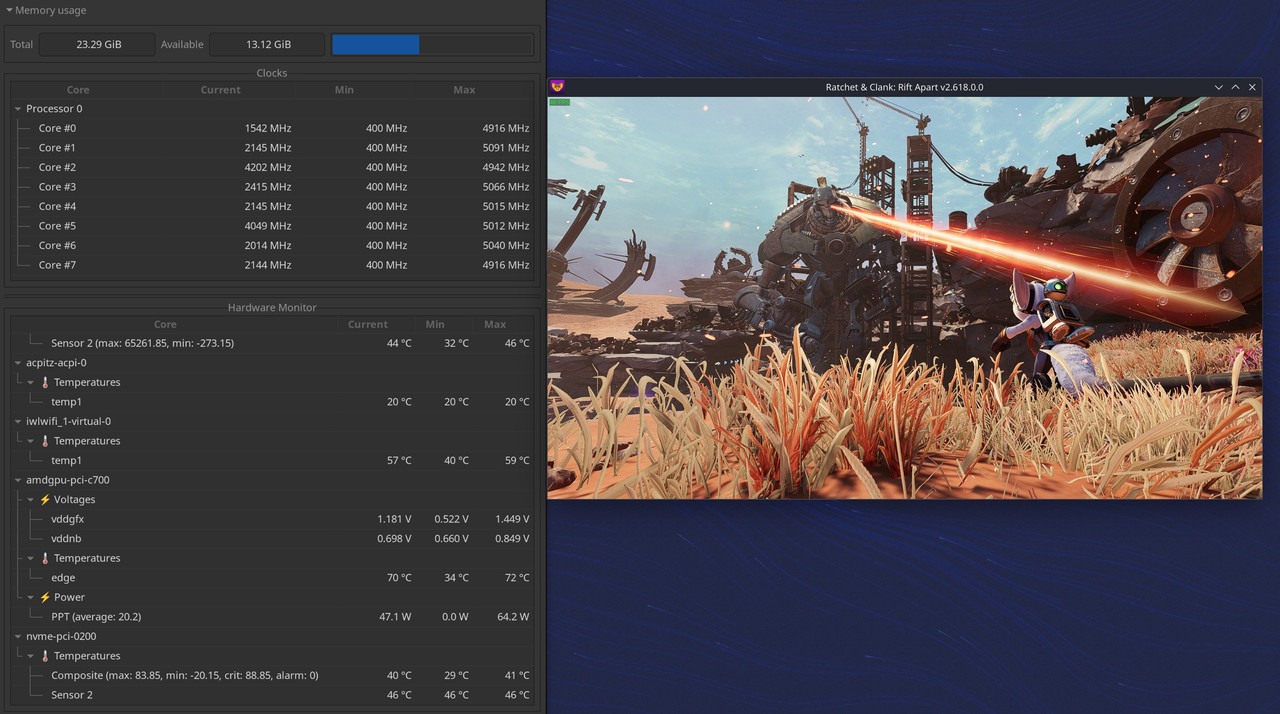Collapse the amdgpu-pci-c700 sensor group
1280x714 pixels.
[18, 480]
